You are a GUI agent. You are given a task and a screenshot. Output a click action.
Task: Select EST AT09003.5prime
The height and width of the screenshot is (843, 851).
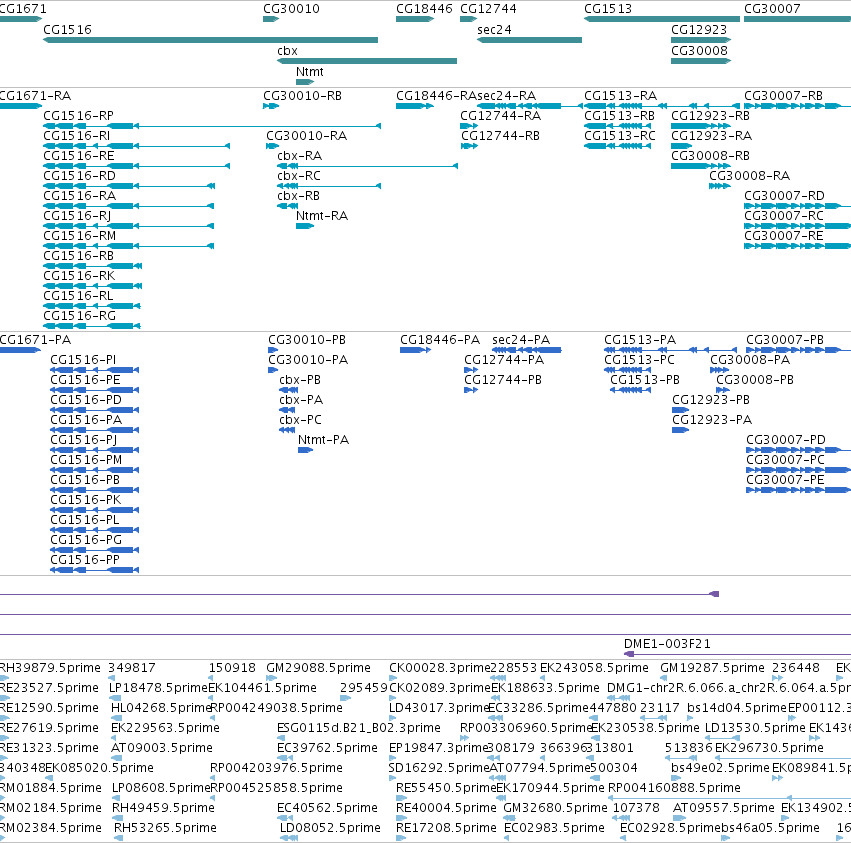click(162, 748)
